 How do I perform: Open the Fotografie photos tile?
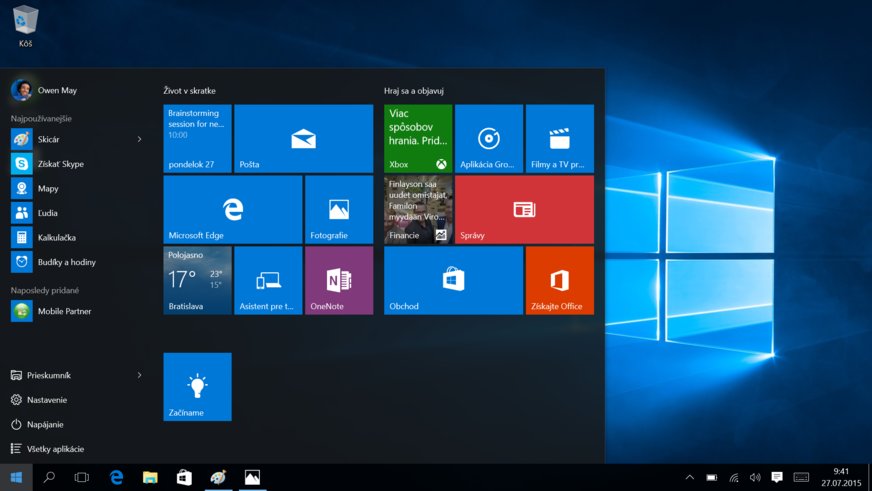[x=338, y=210]
